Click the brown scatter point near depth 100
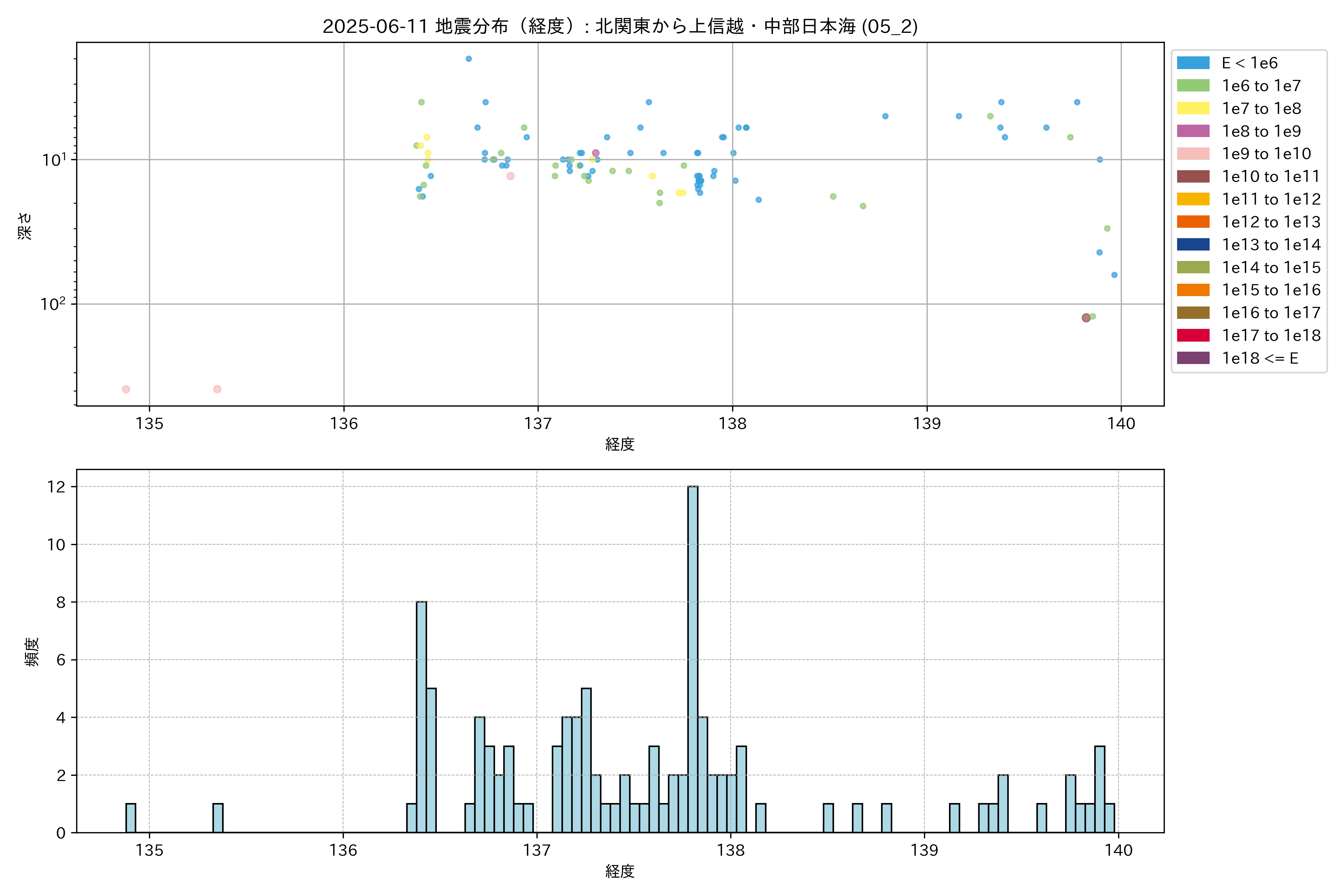The width and height of the screenshot is (1344, 896). coord(1086,318)
